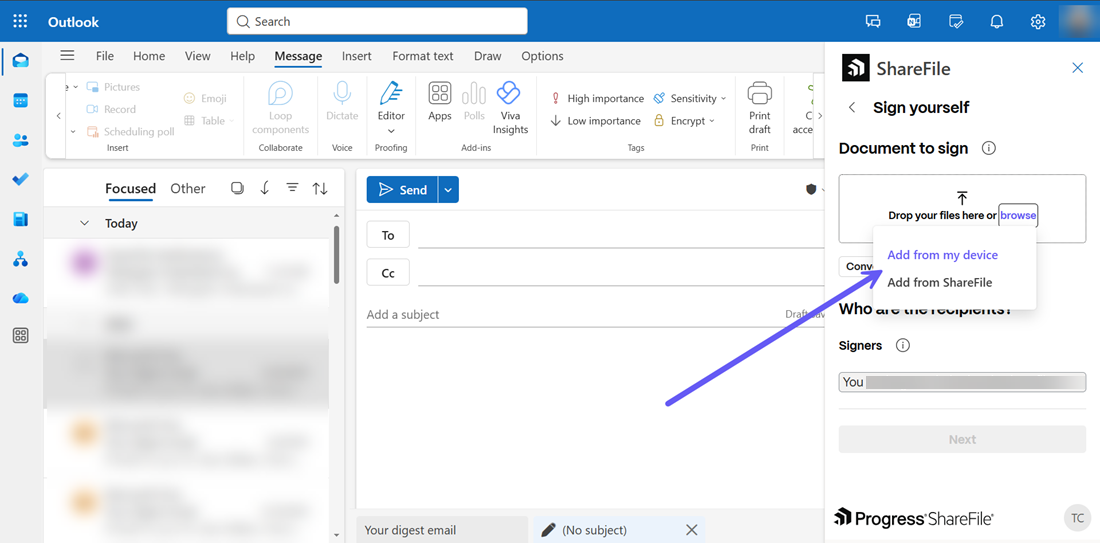The image size is (1100, 543).
Task: Open Calendar from the left sidebar
Action: (x=20, y=100)
